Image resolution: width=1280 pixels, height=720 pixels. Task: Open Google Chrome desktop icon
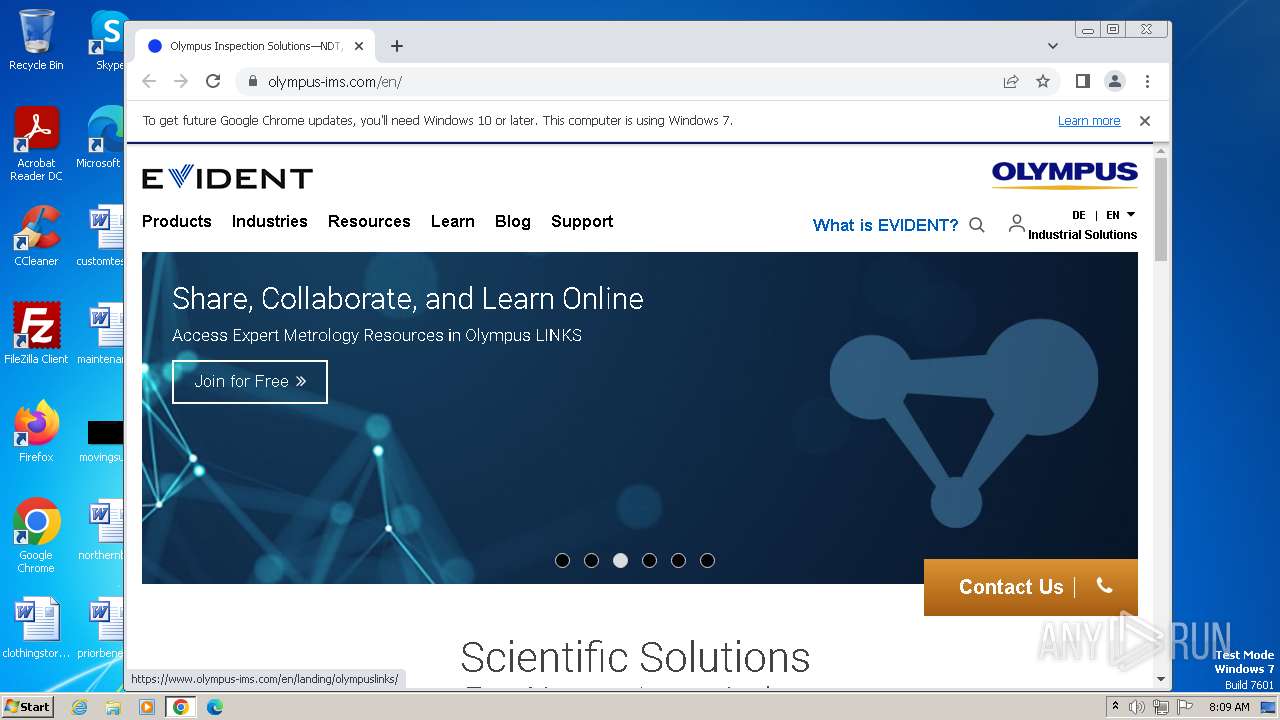[x=36, y=536]
